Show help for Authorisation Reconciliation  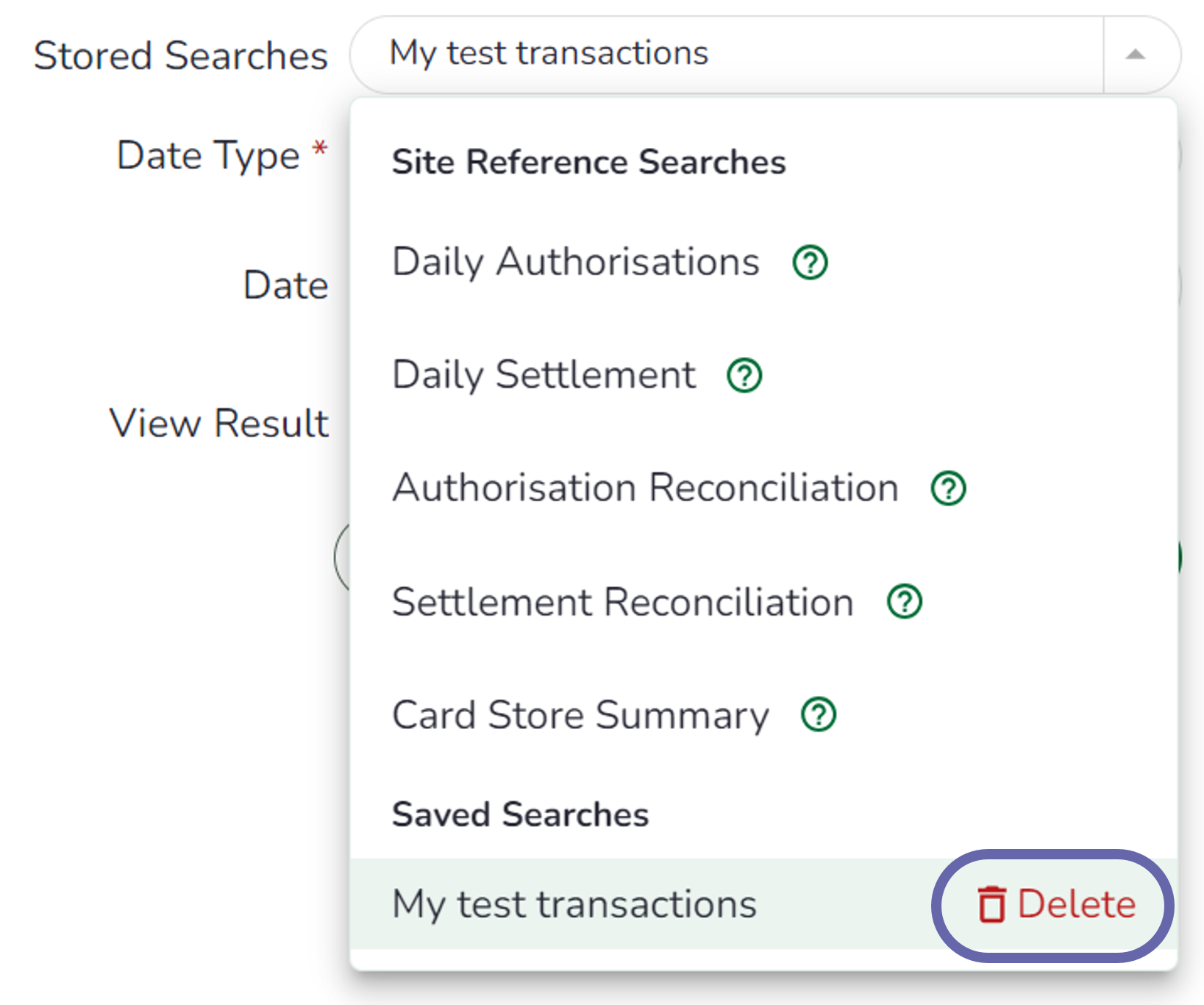coord(948,489)
